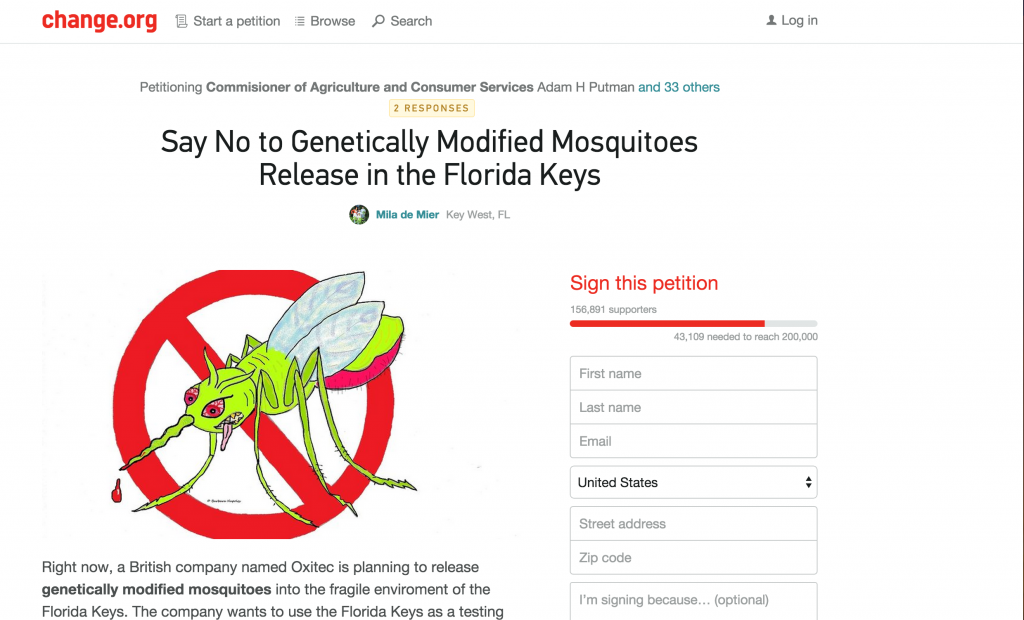
Task: Open the mosquito petition image
Action: 280,404
